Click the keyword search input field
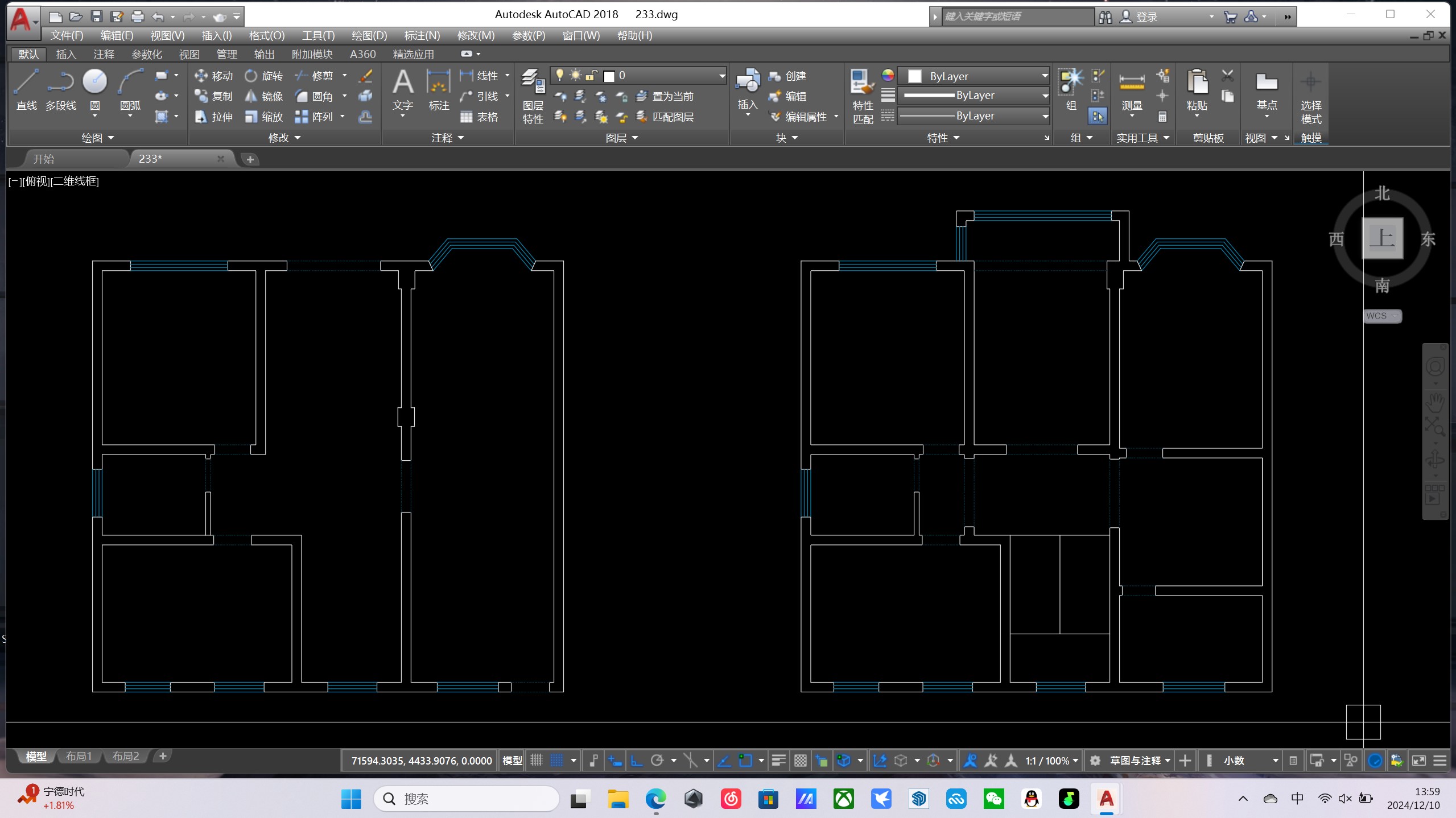Image resolution: width=1456 pixels, height=818 pixels. (1017, 16)
